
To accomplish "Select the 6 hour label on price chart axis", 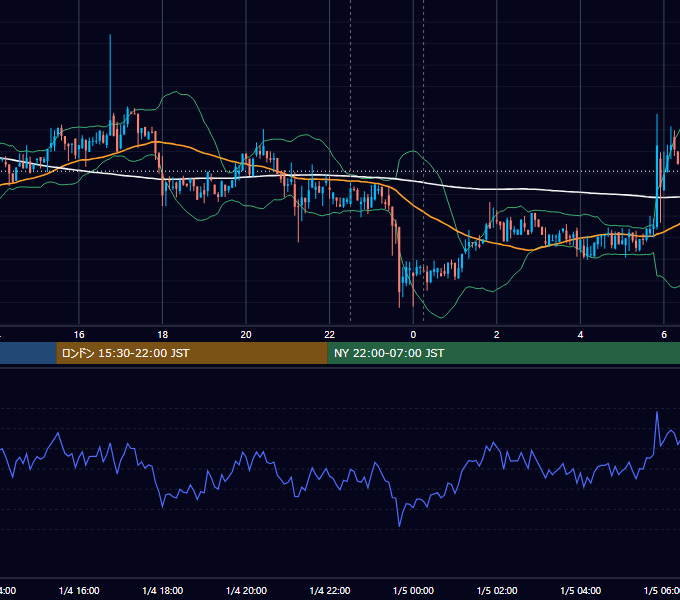I will [x=664, y=335].
